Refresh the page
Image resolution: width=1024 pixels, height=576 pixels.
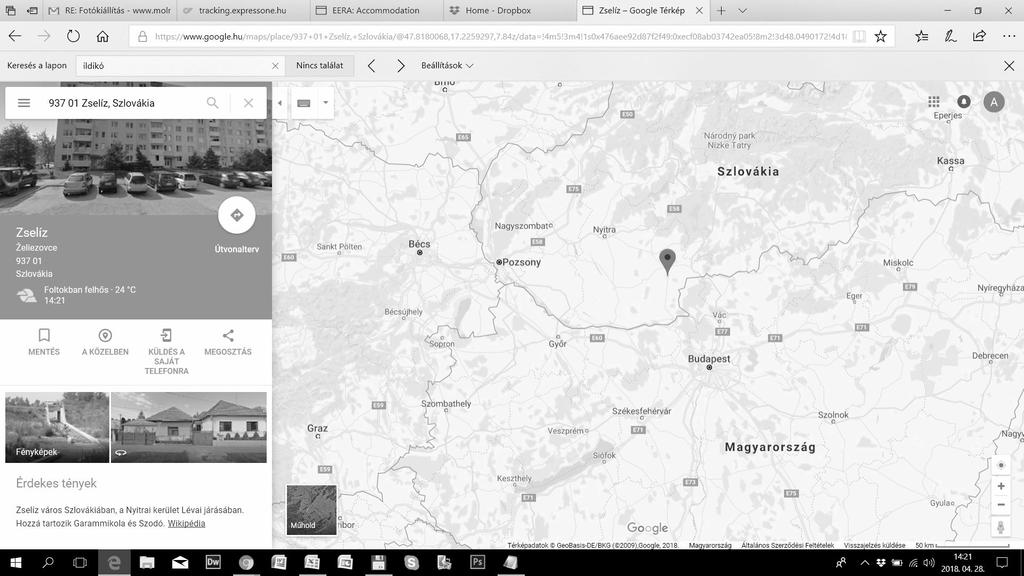click(x=73, y=37)
